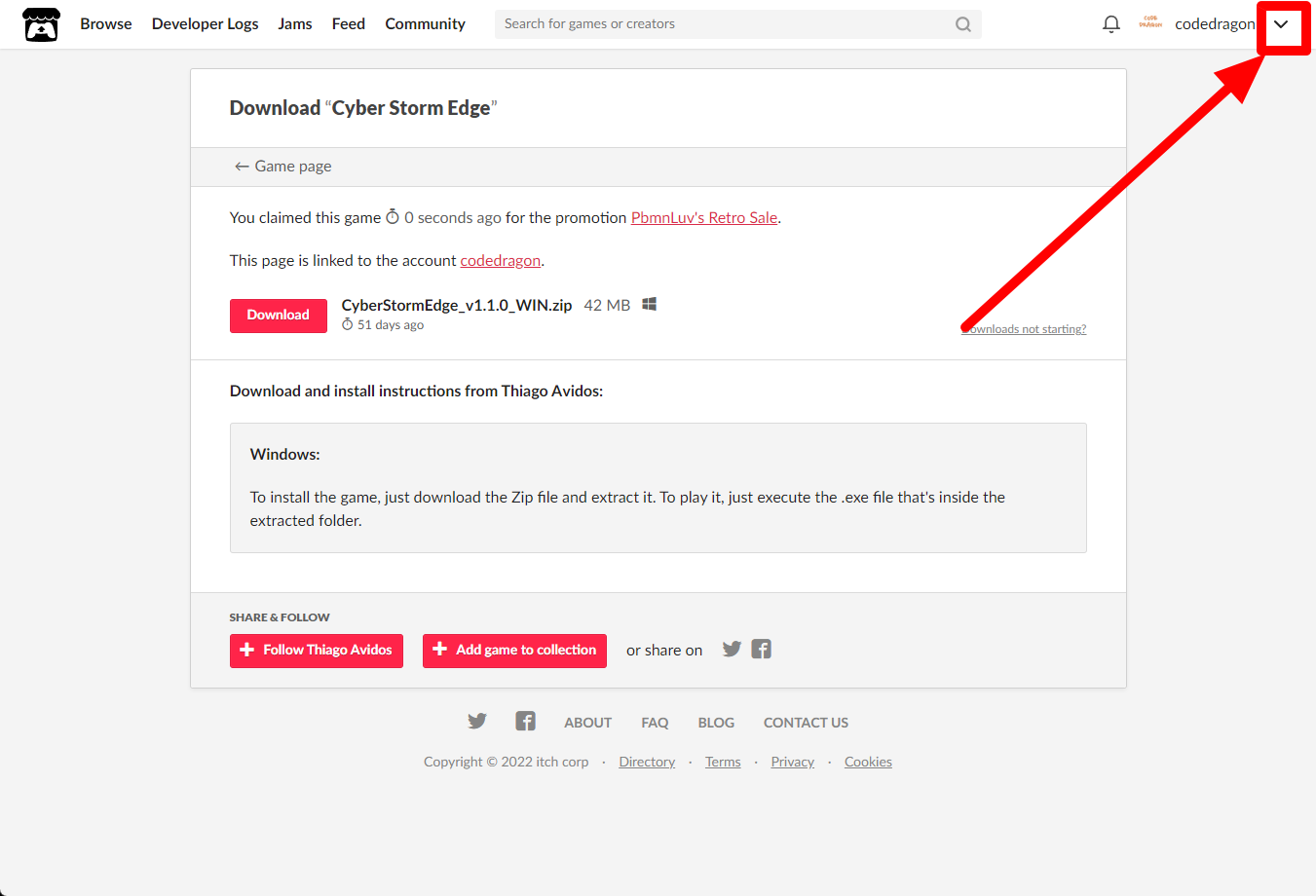The width and height of the screenshot is (1316, 896).
Task: Open PbmnLuv's Retro Sale link
Action: pyautogui.click(x=704, y=218)
